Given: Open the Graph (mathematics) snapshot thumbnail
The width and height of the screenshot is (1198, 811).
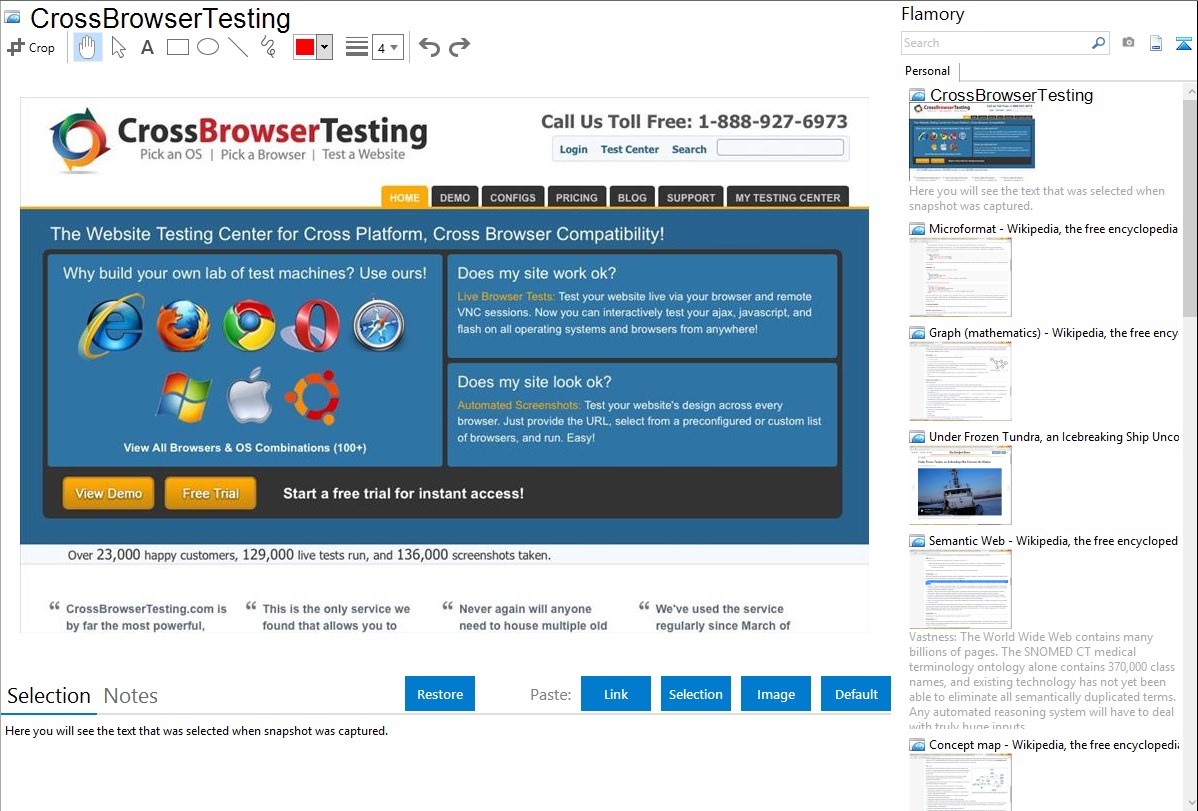Looking at the screenshot, I should click(960, 381).
